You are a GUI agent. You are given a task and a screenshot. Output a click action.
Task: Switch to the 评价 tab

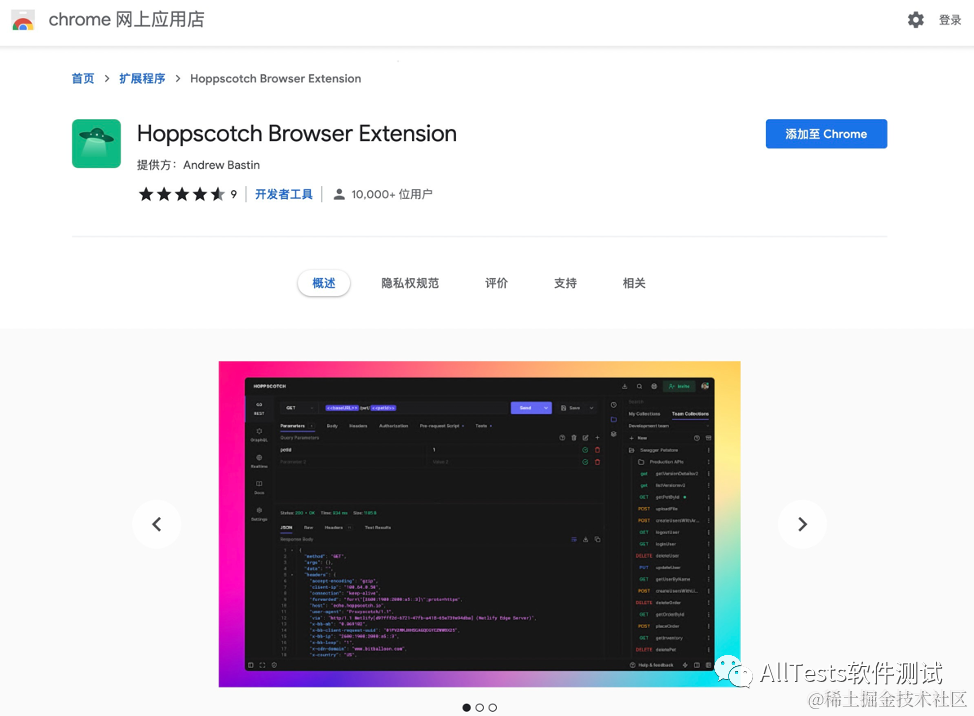click(496, 283)
